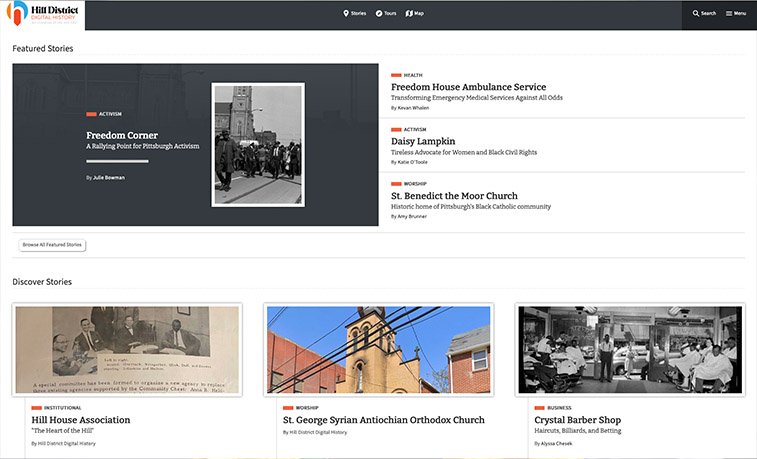Click subtitle A Rallying Point for Pittsburgh Activism
Image resolution: width=757 pixels, height=459 pixels.
click(143, 146)
